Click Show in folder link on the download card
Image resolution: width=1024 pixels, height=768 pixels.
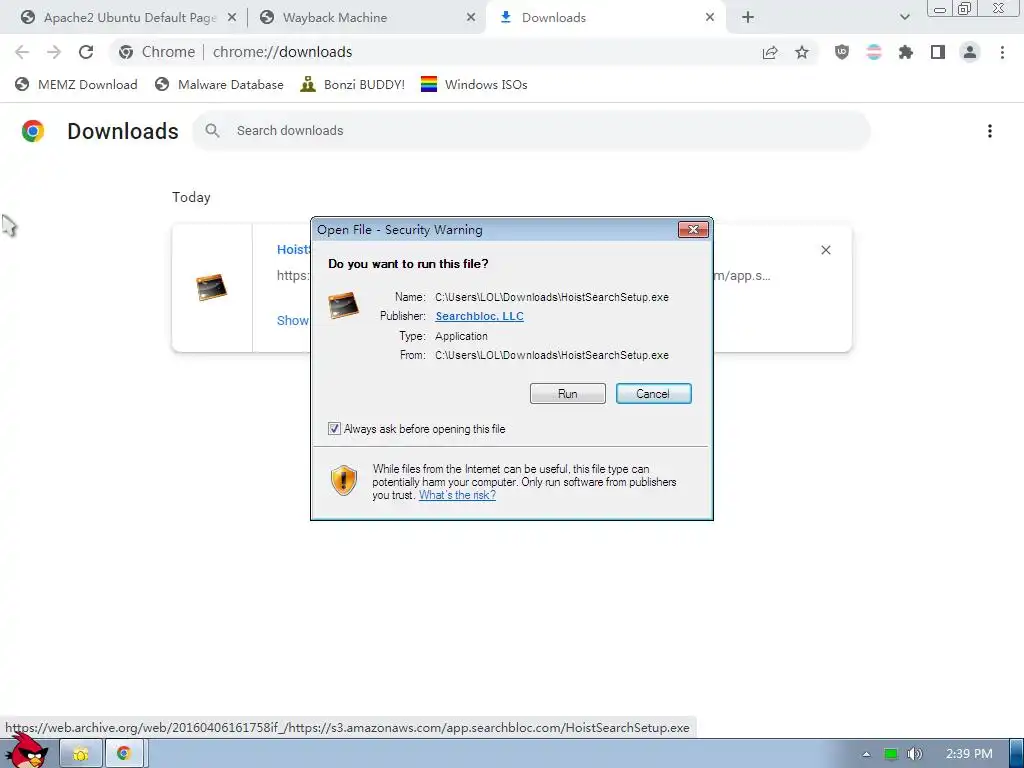point(293,321)
